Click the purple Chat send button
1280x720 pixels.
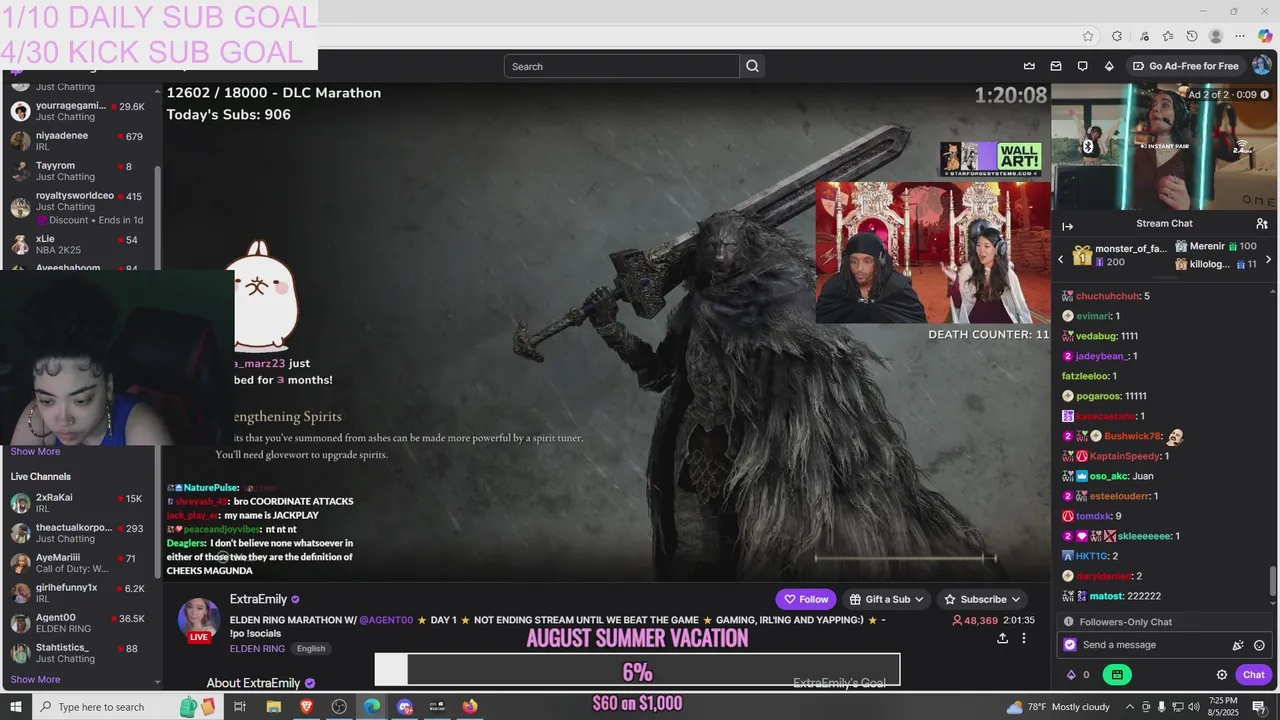pos(1253,675)
